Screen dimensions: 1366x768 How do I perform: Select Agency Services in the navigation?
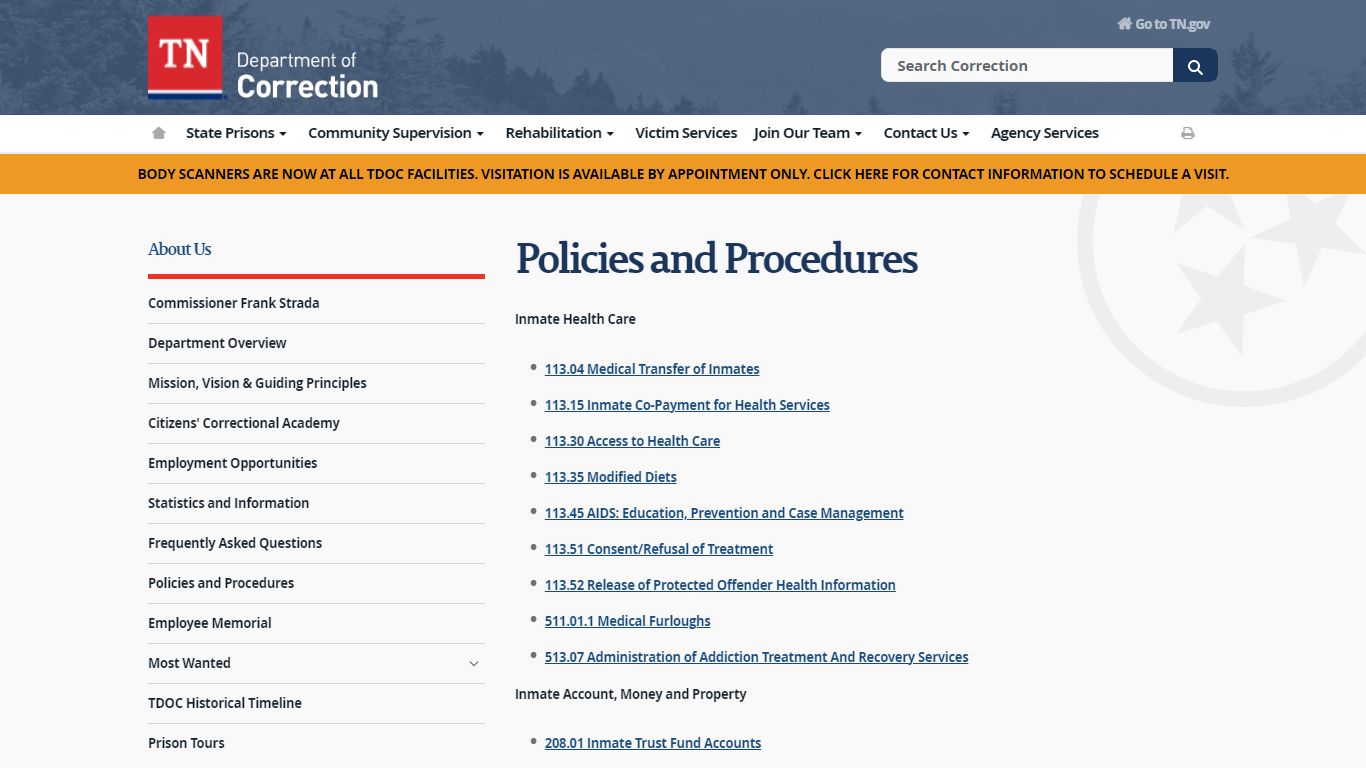tap(1045, 133)
